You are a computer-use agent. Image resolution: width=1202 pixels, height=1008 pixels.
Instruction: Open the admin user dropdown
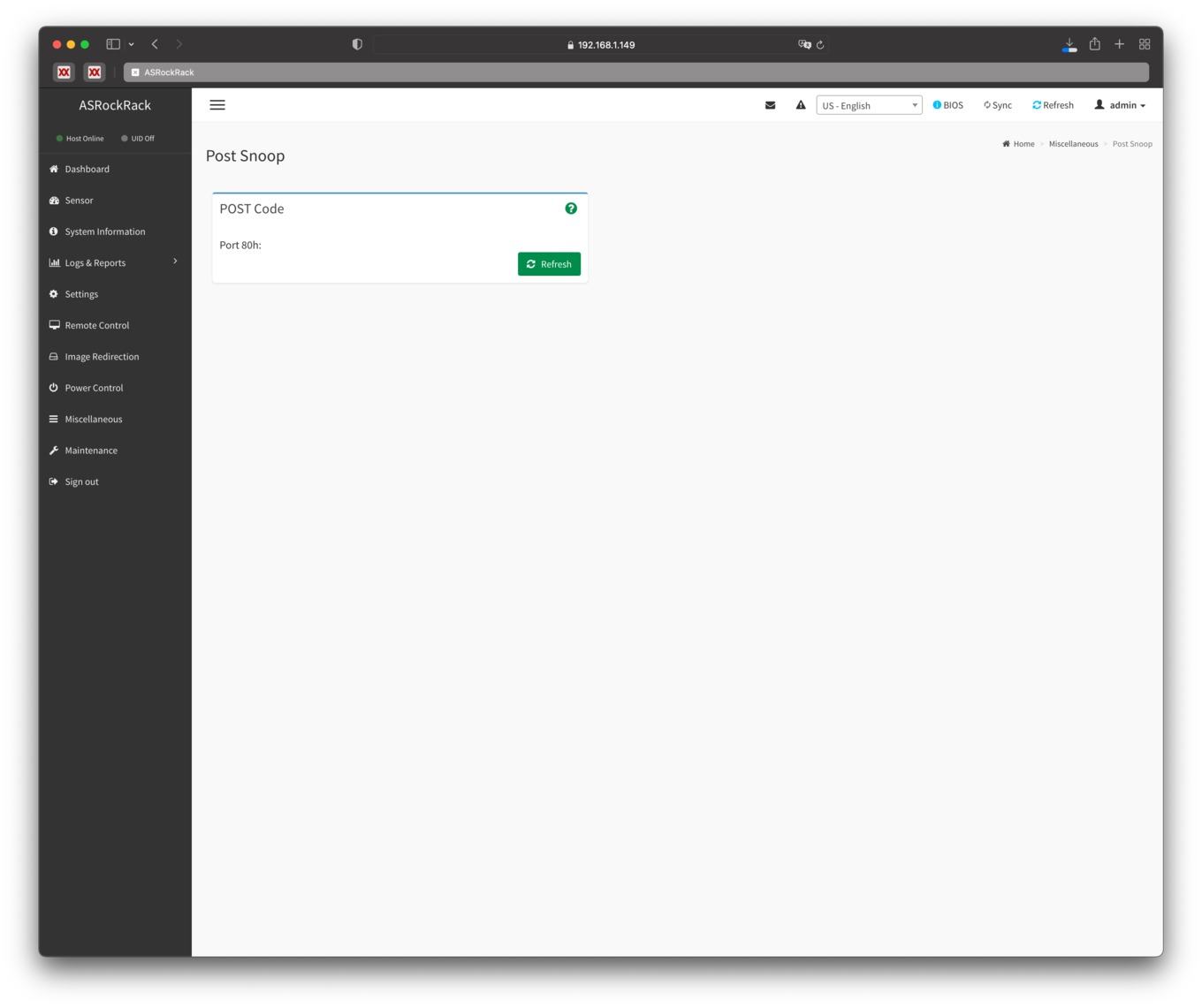click(x=1120, y=105)
